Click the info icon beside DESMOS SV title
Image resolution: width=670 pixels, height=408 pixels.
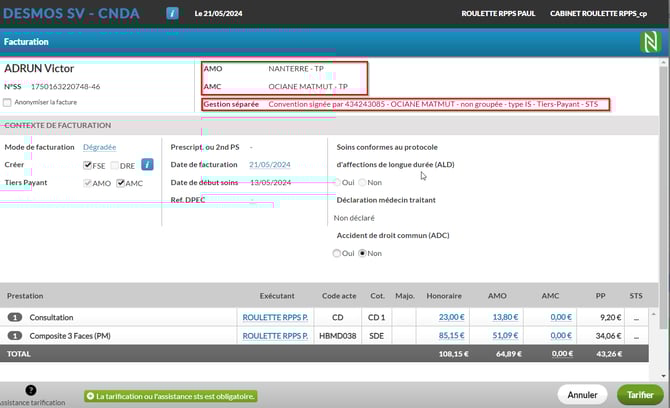point(172,14)
